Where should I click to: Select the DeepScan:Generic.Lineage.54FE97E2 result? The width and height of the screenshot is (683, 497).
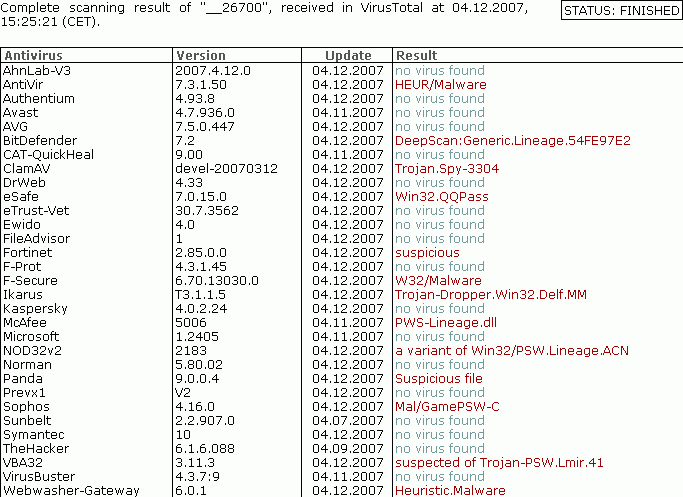pyautogui.click(x=513, y=141)
